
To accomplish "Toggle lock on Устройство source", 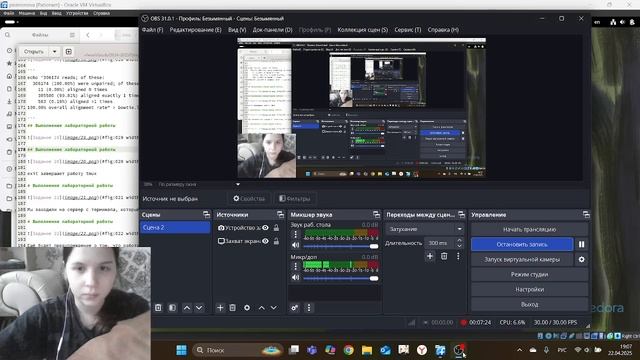I will tap(276, 228).
